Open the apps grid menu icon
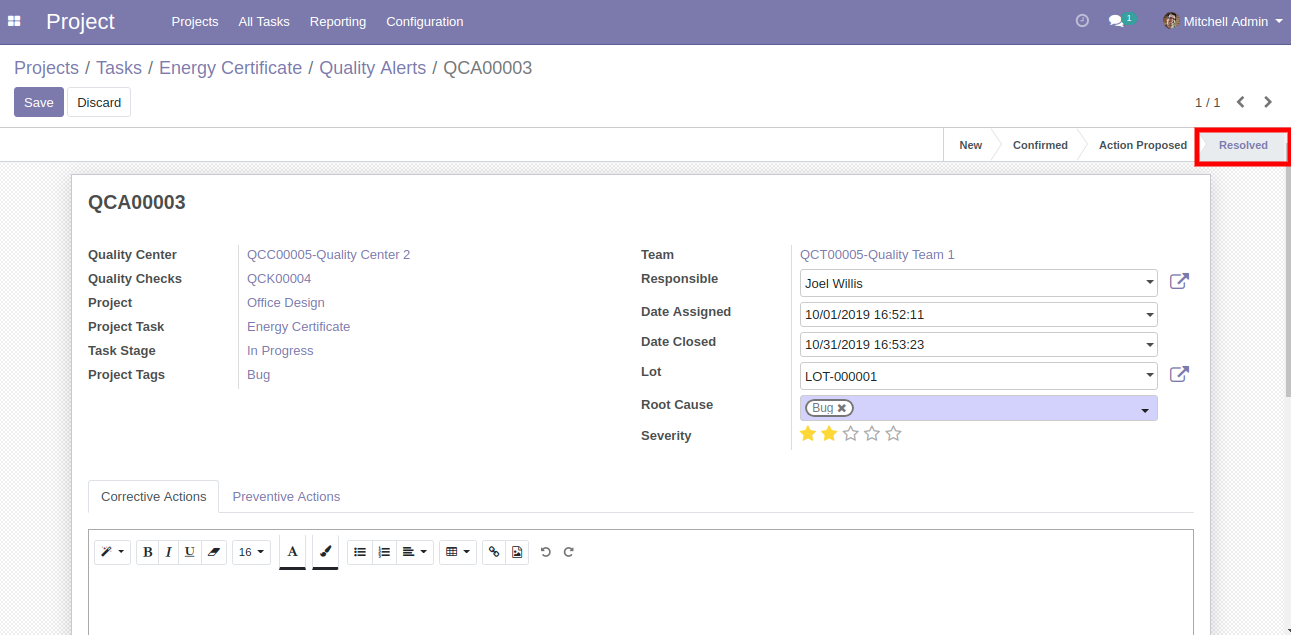Viewport: 1291px width, 635px height. (x=15, y=21)
